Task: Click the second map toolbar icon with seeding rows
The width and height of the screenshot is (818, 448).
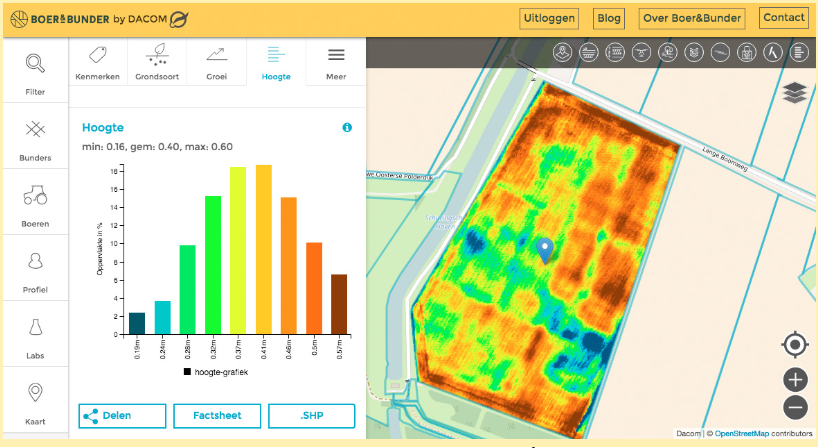Action: coord(589,52)
